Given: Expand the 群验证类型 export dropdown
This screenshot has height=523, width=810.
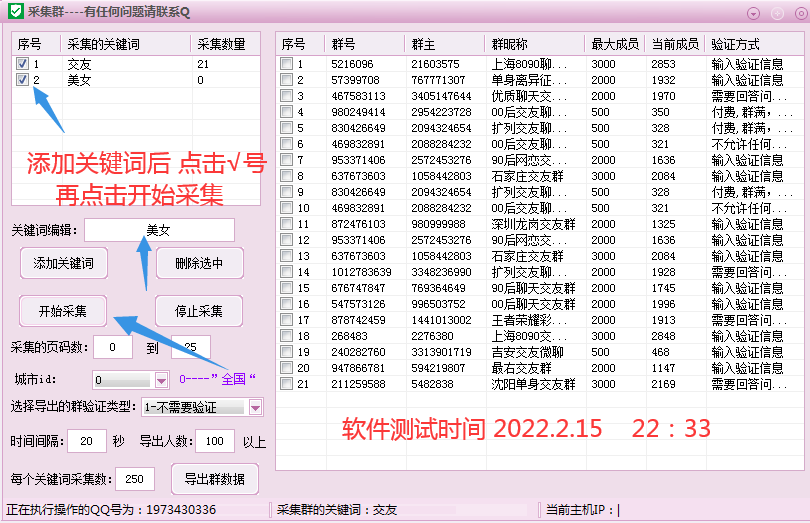Looking at the screenshot, I should pos(255,408).
